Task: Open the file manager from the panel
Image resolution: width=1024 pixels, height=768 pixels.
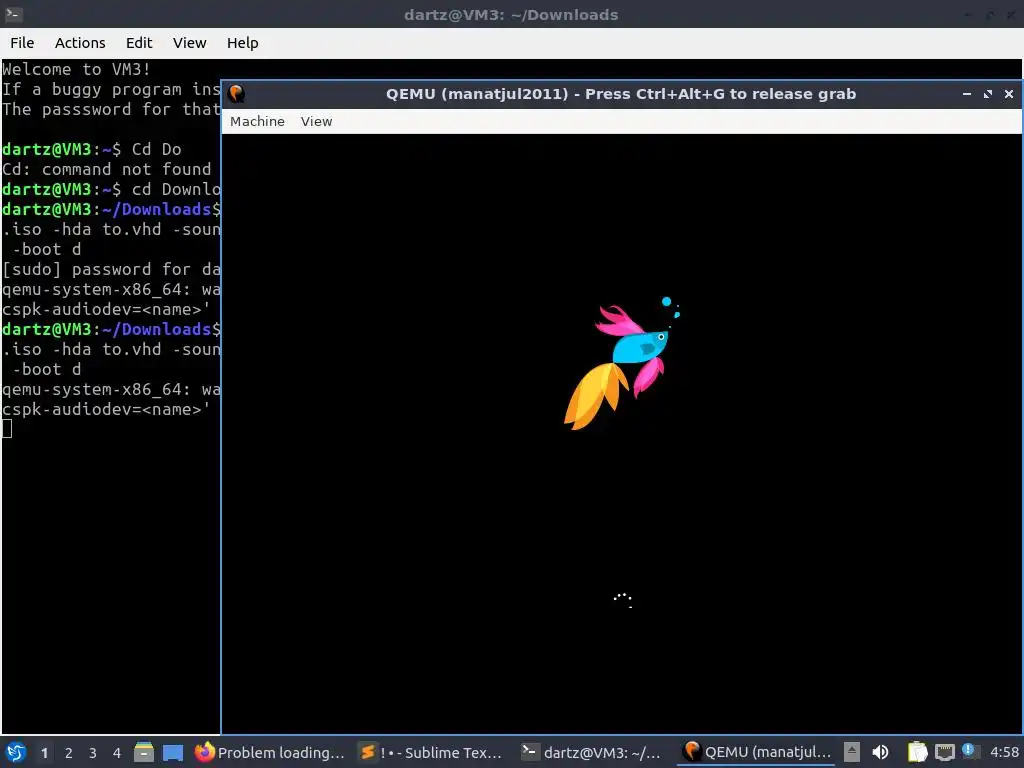Action: [x=144, y=752]
